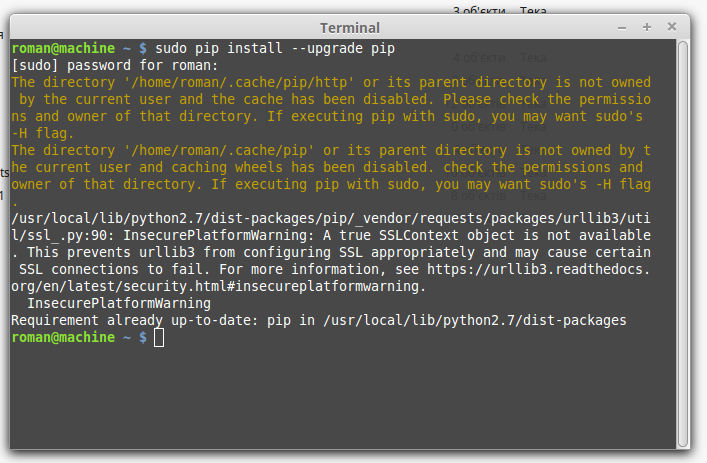Click the 'sudo pip install --upgrade pip' command
This screenshot has height=463, width=707.
(276, 48)
